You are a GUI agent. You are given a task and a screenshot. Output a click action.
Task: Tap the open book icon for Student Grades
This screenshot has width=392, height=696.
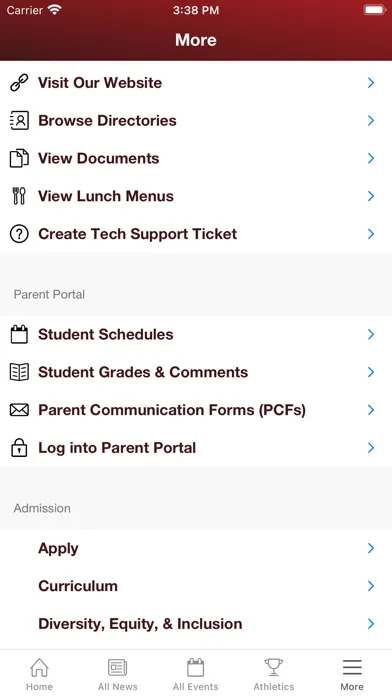point(19,372)
